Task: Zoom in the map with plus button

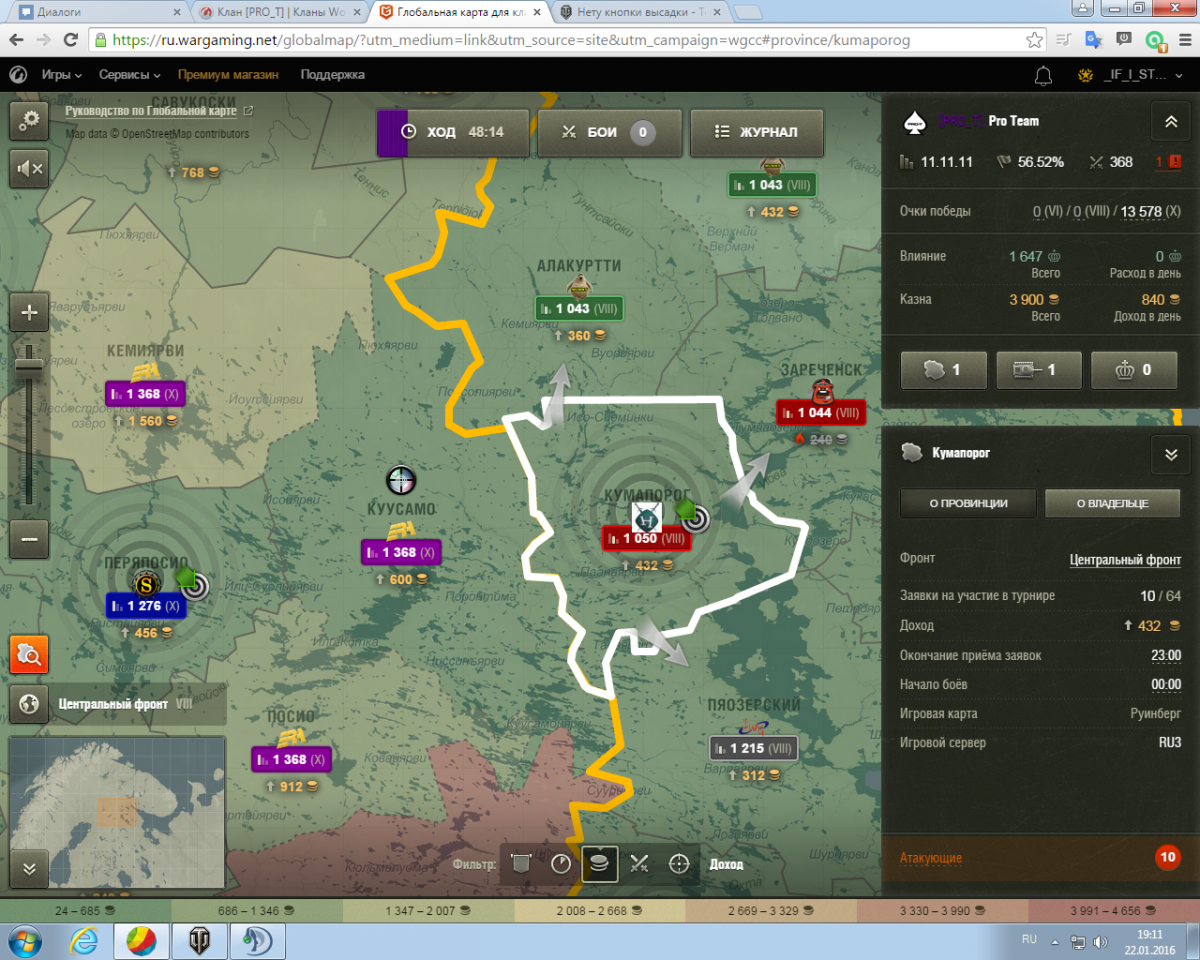Action: (x=29, y=313)
